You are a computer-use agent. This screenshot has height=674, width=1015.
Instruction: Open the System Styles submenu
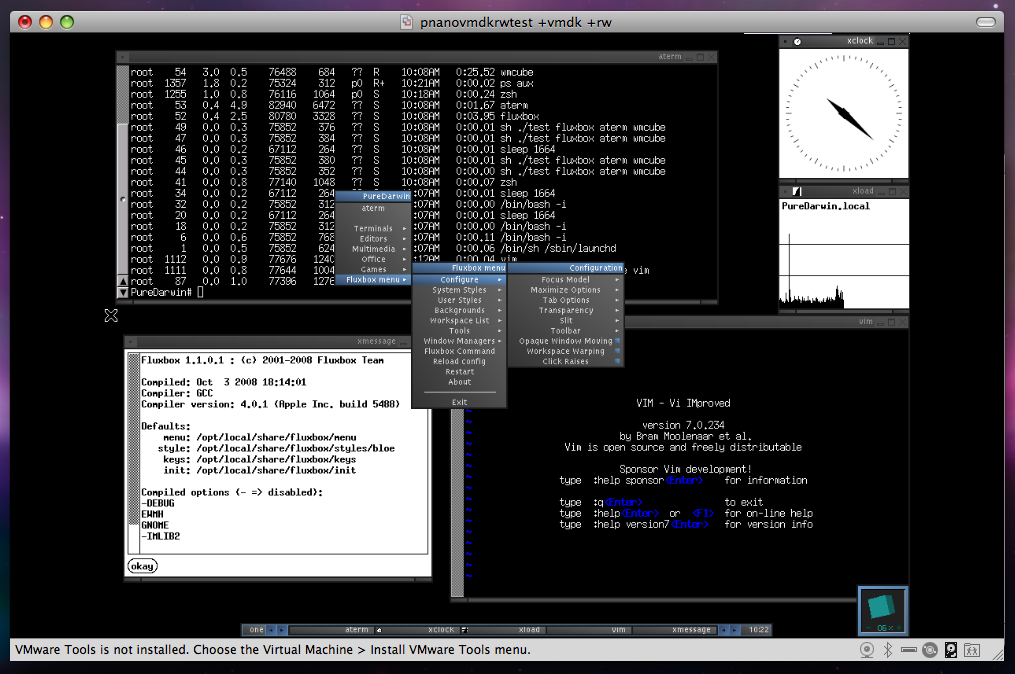[460, 290]
